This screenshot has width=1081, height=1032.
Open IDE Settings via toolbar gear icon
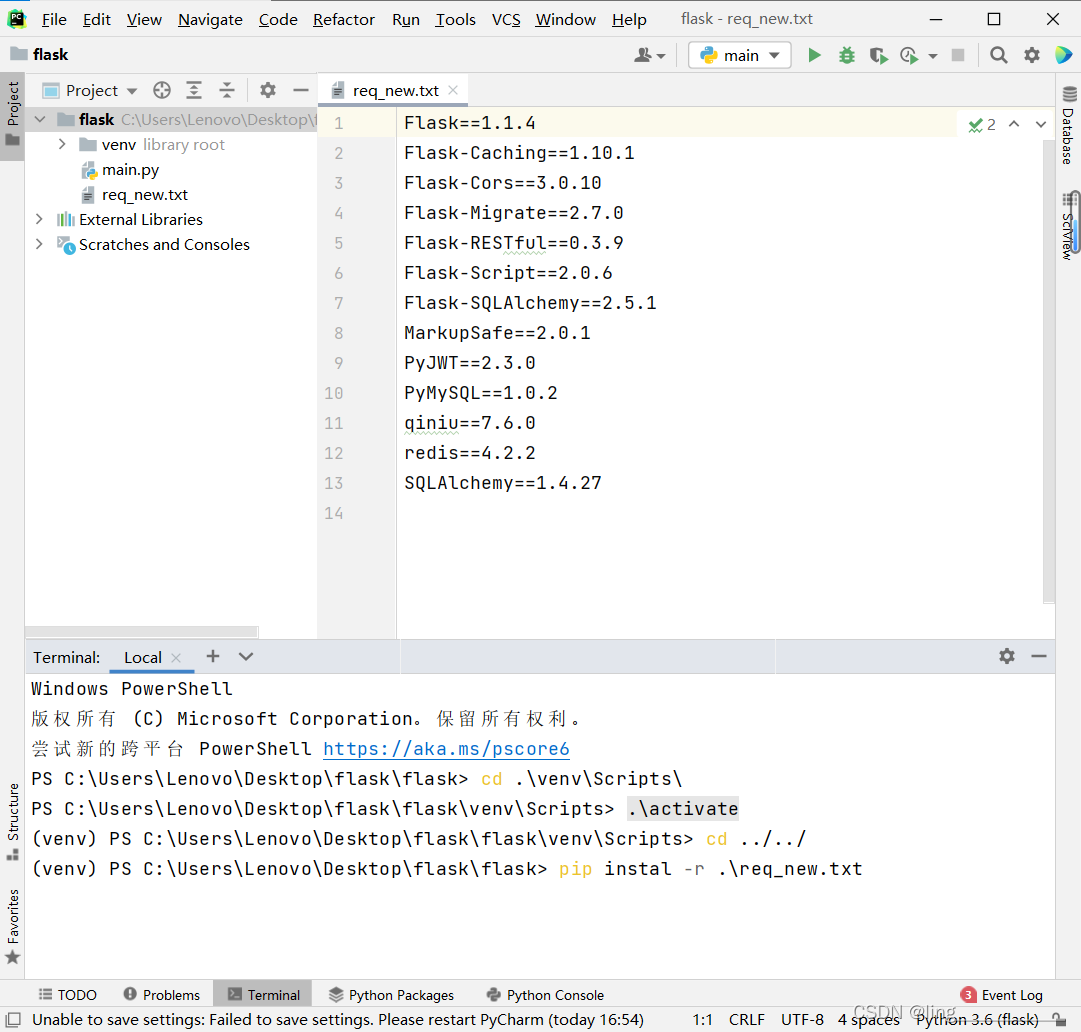(1031, 55)
